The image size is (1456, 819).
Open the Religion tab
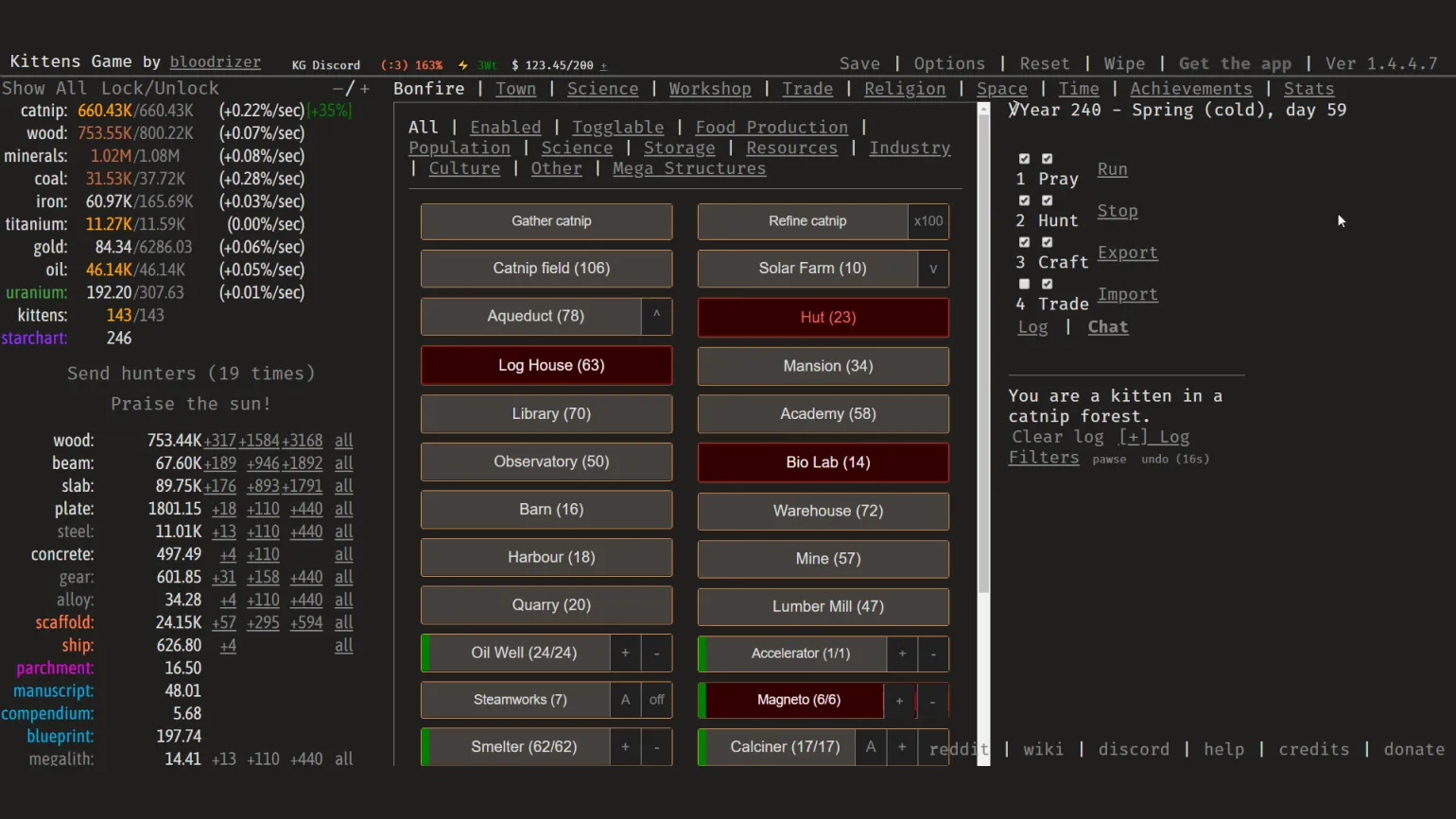(x=904, y=89)
